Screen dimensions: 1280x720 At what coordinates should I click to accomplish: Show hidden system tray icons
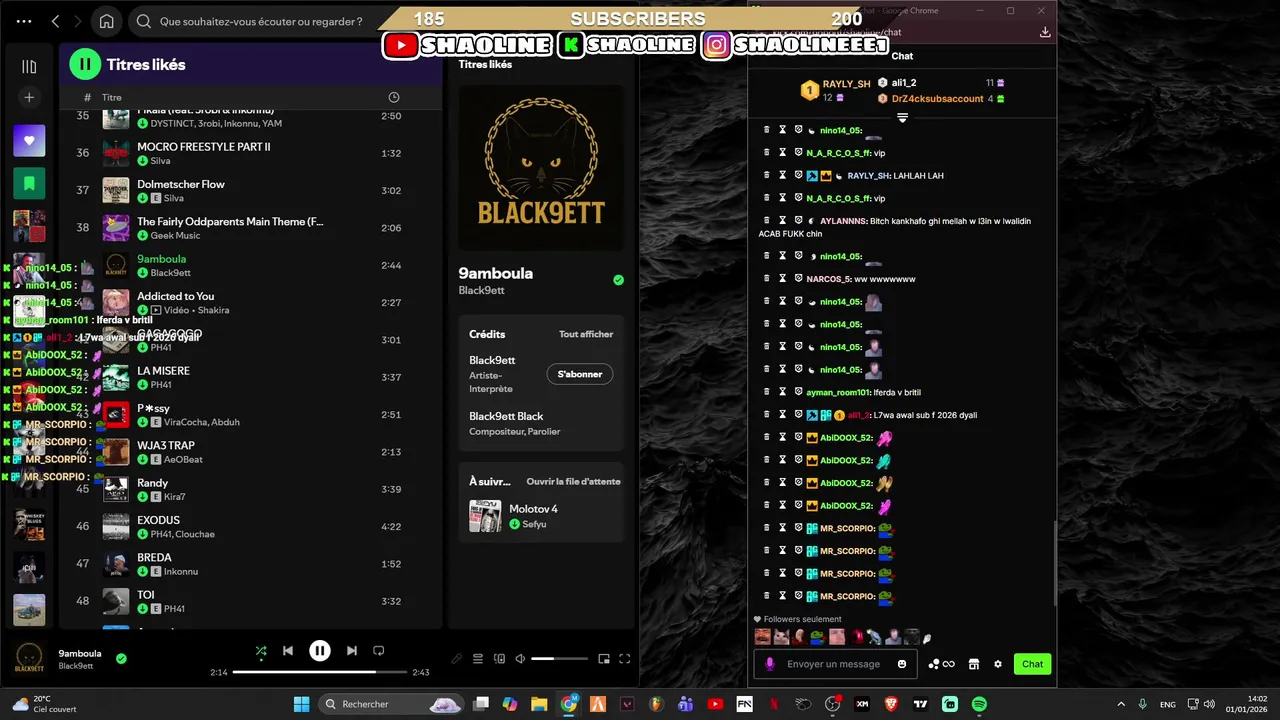[x=1120, y=704]
